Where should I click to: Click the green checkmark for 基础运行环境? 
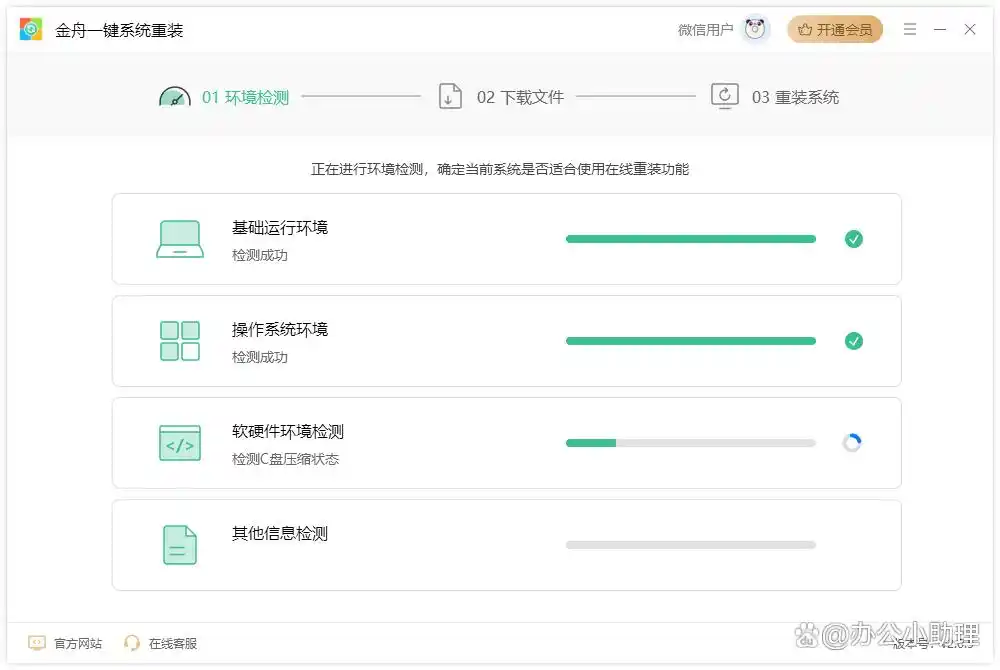click(x=853, y=239)
